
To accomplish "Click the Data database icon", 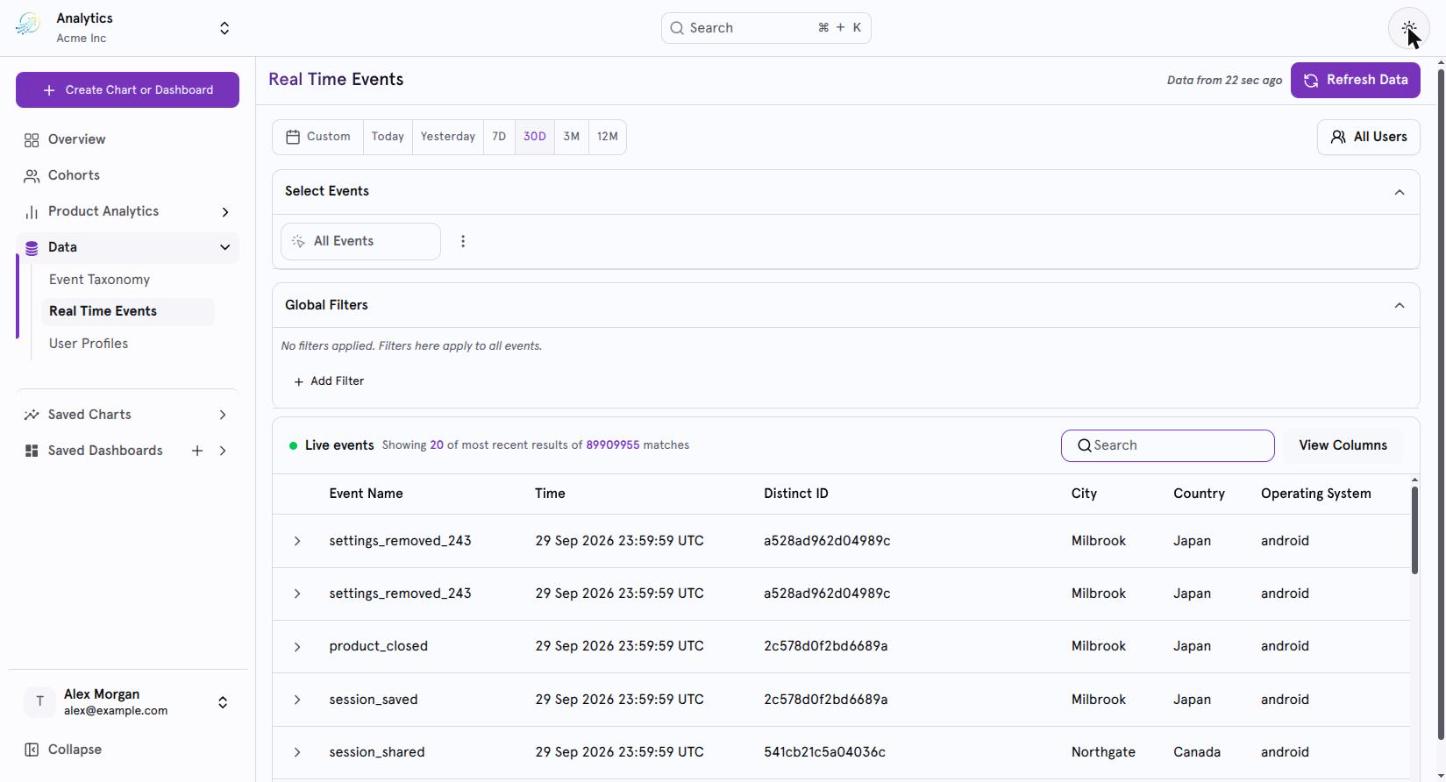I will (31, 248).
